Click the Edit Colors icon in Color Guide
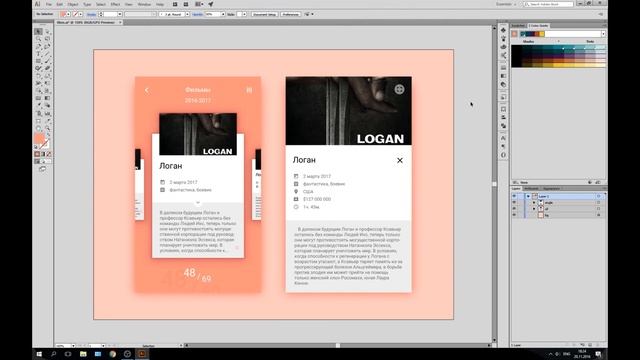The image size is (640, 360). point(590,182)
